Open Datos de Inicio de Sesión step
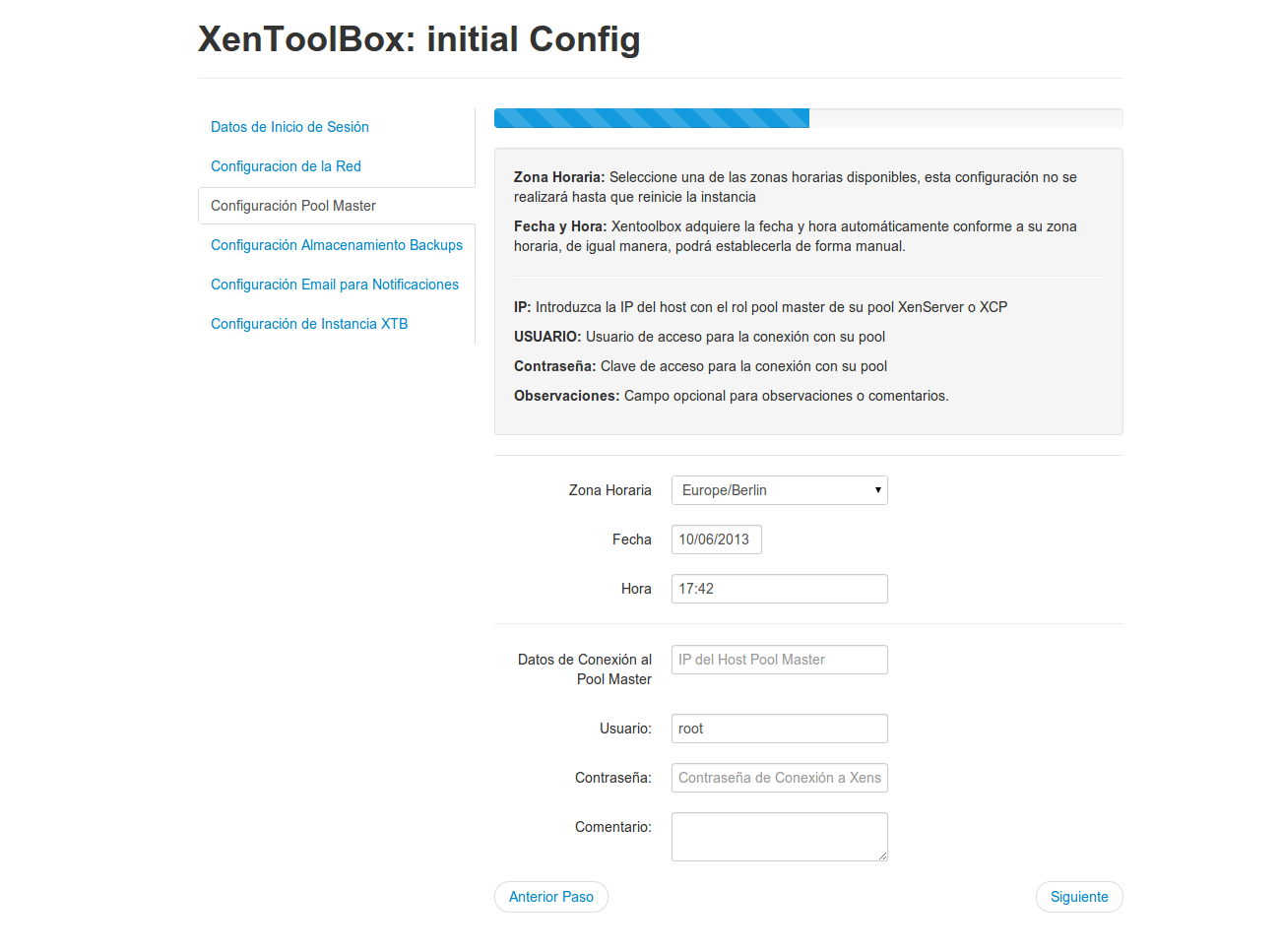The height and width of the screenshot is (952, 1282). coord(289,127)
